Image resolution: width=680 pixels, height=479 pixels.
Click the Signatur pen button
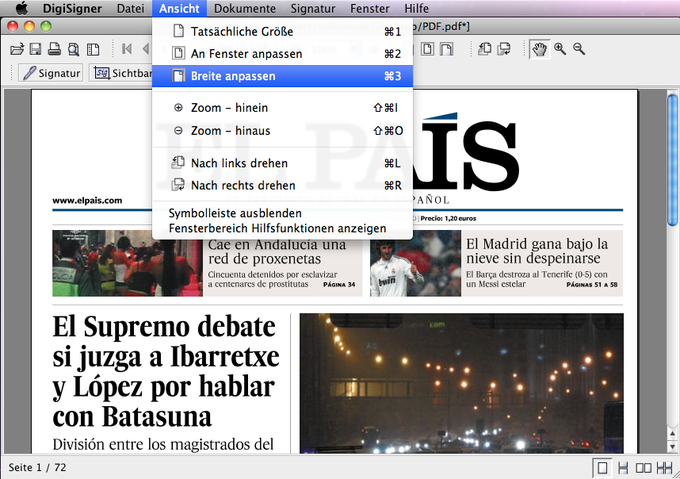coord(51,73)
